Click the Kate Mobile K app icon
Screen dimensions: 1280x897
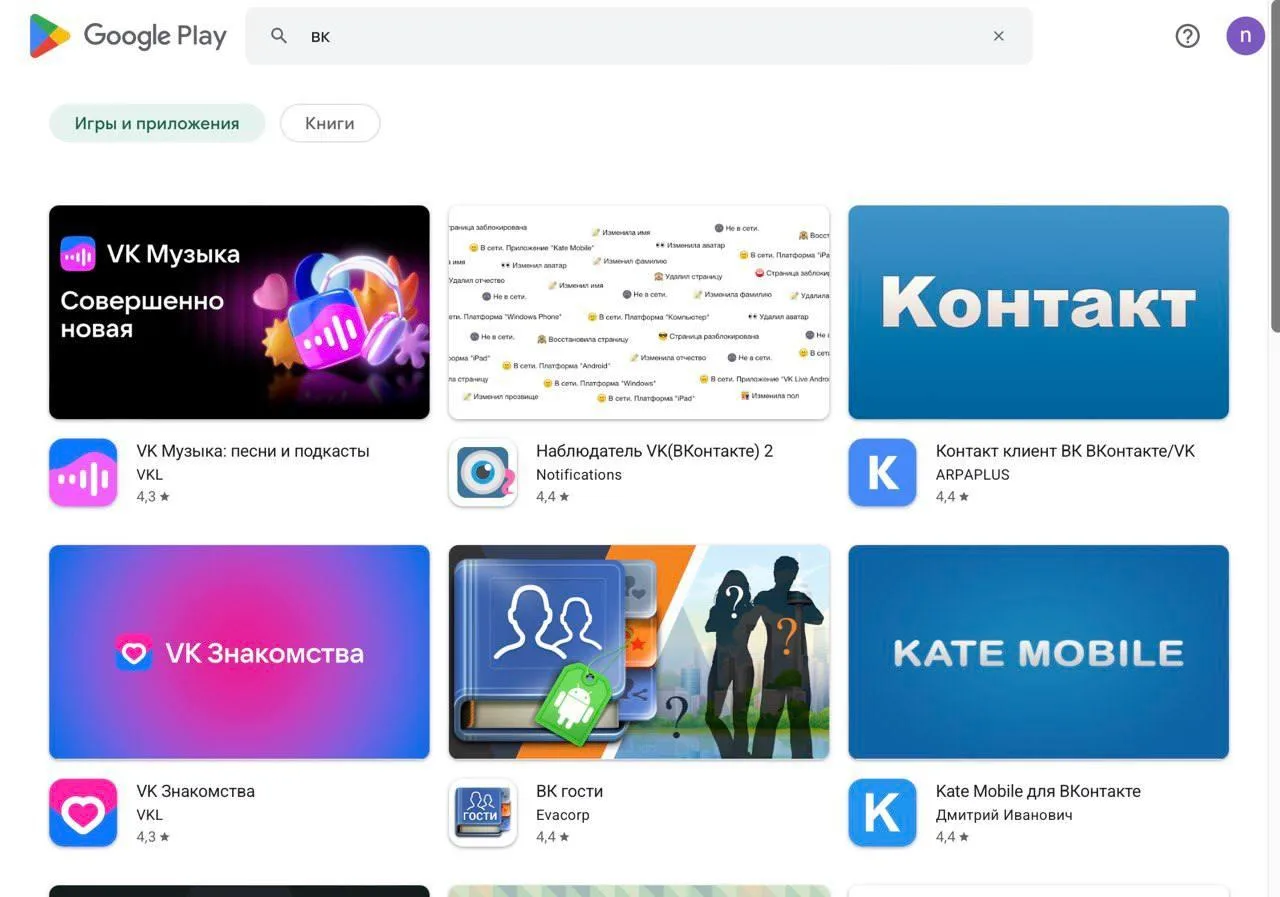[882, 812]
